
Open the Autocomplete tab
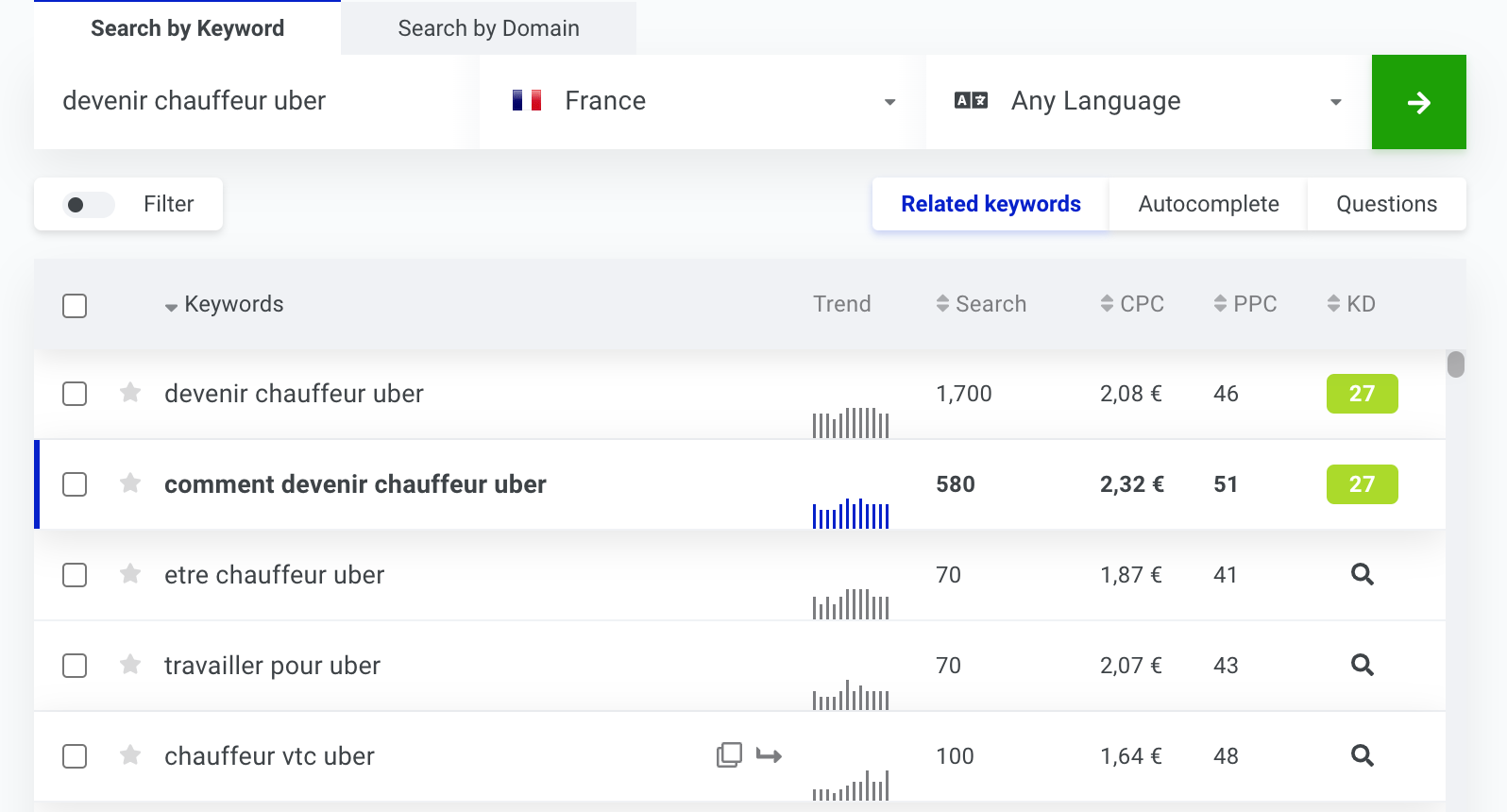point(1208,204)
